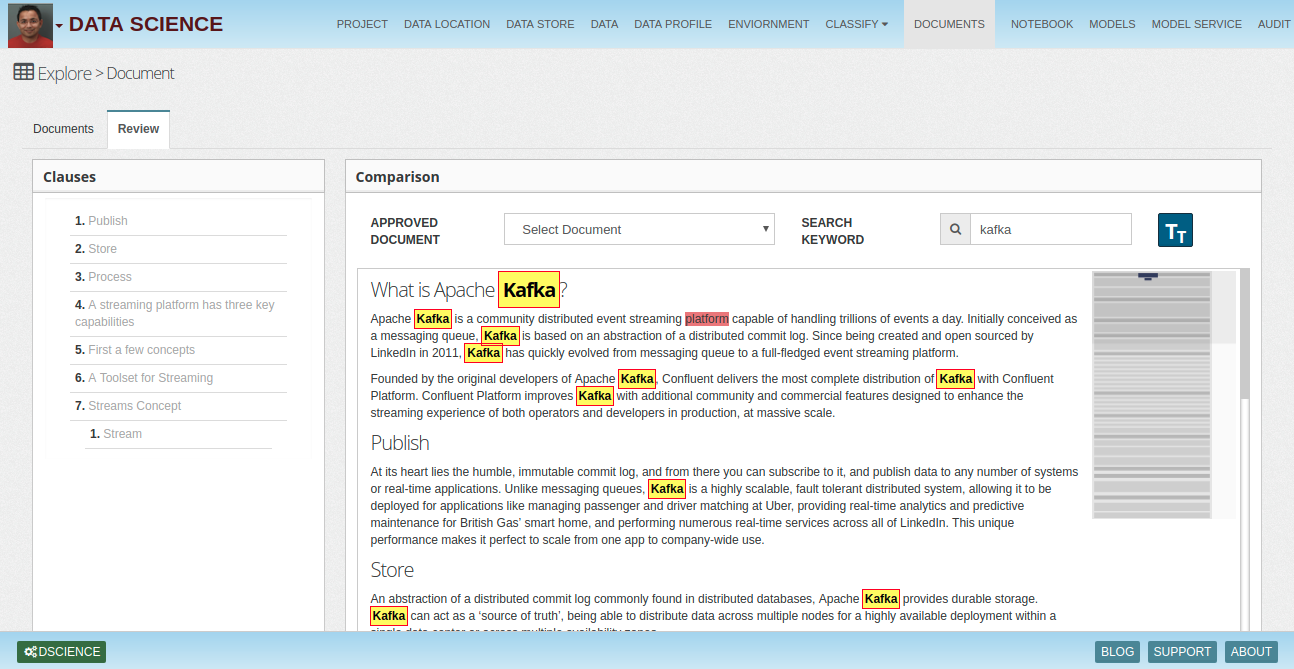Screen dimensions: 1294x669
Task: Jump to the Process clause
Action: coord(110,277)
